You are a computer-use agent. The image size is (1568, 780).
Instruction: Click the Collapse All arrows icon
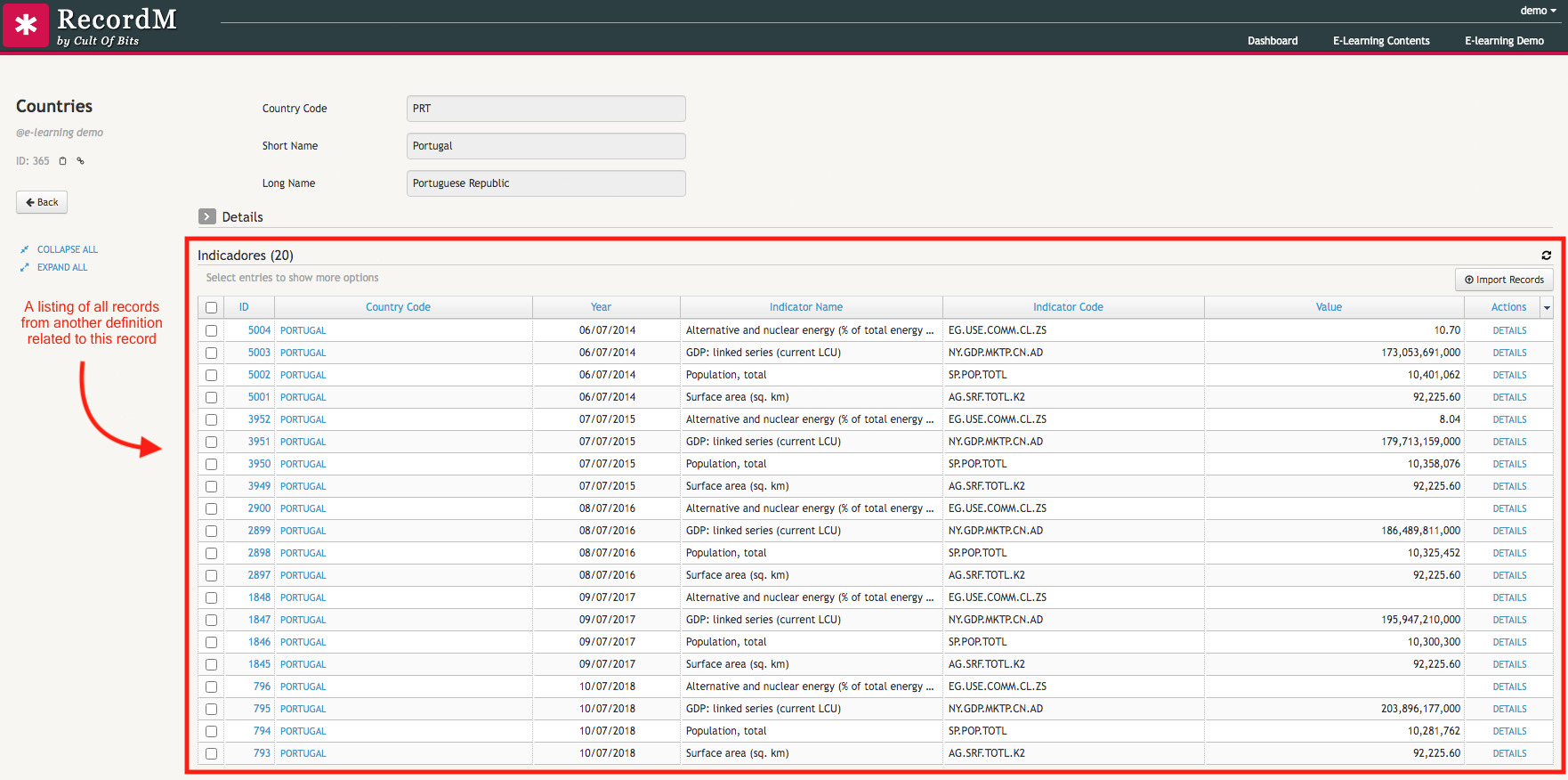click(25, 249)
